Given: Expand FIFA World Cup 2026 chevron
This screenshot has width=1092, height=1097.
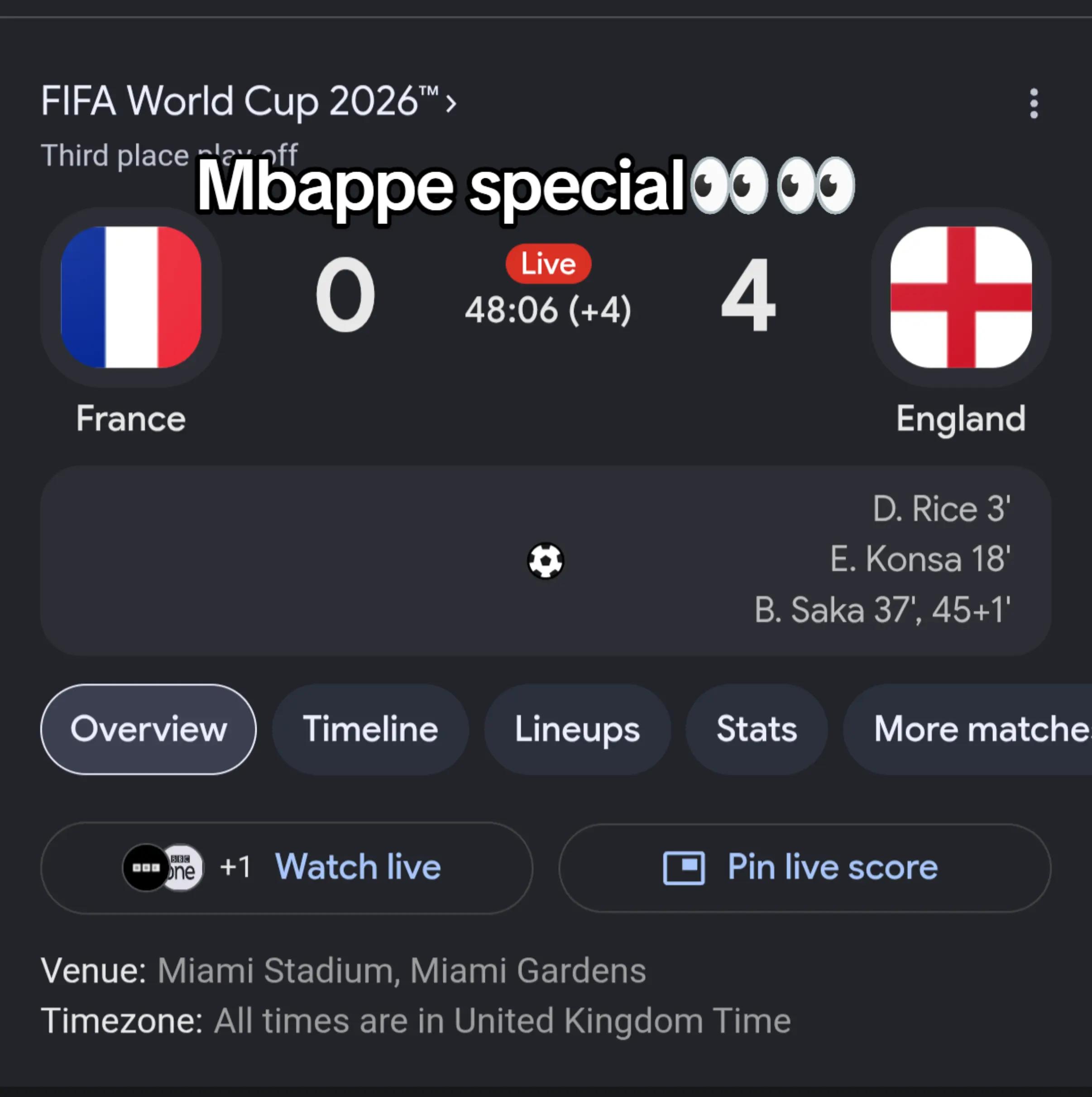Looking at the screenshot, I should coord(450,103).
